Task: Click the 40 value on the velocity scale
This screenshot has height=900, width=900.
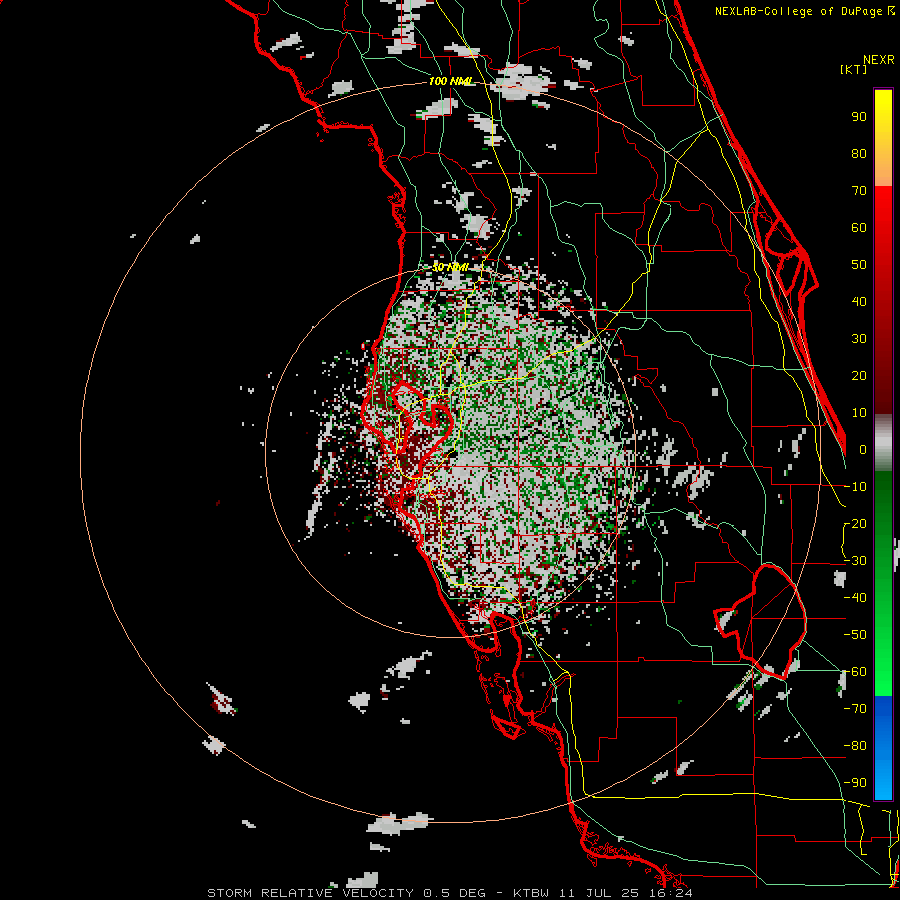Action: pyautogui.click(x=859, y=302)
